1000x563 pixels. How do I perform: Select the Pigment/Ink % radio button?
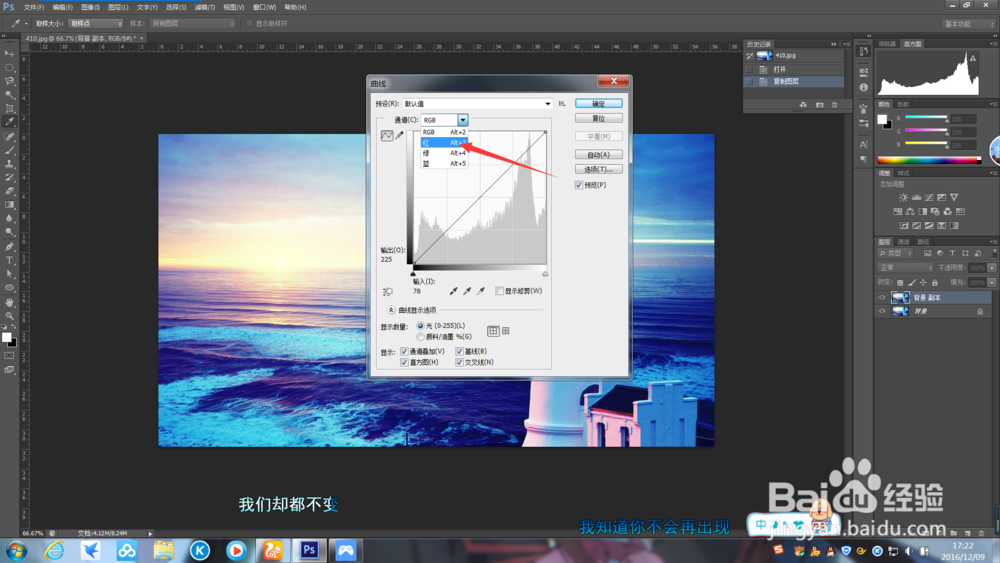(x=420, y=337)
